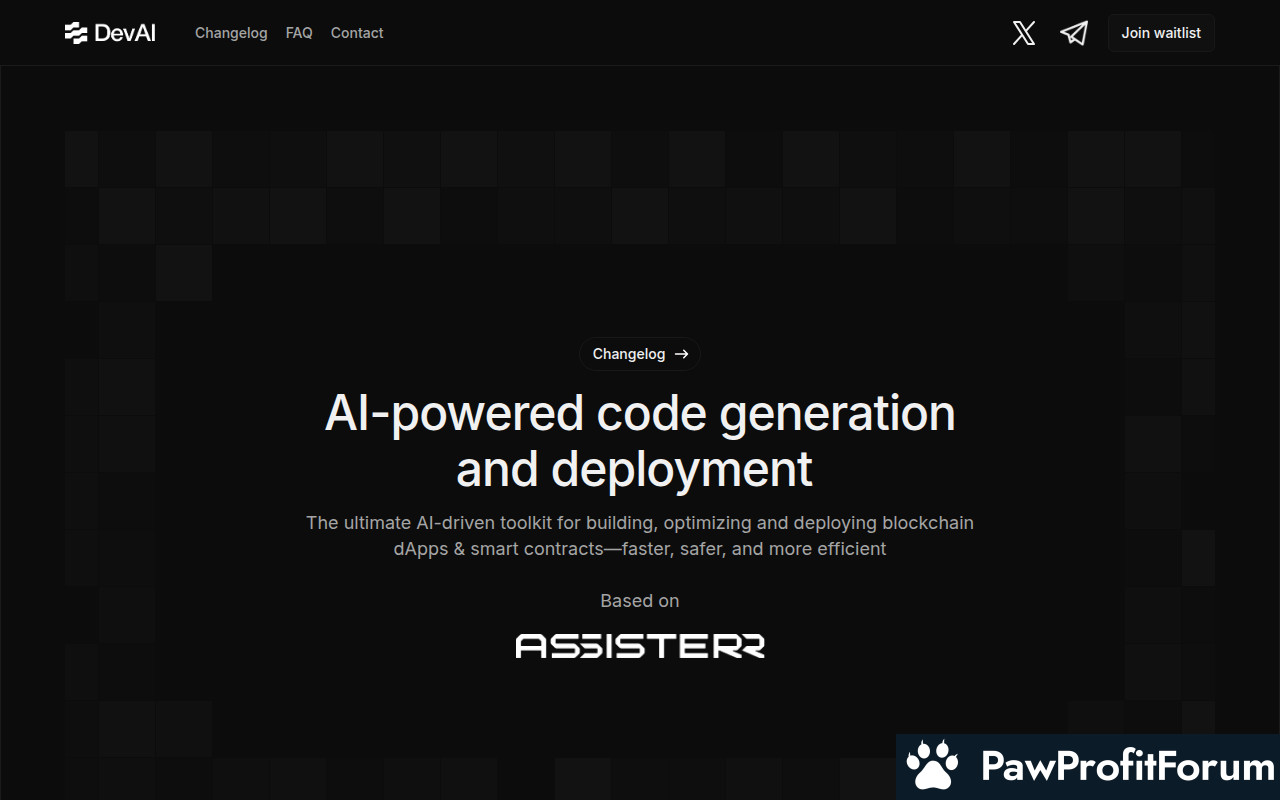Image resolution: width=1280 pixels, height=800 pixels.
Task: Open the Changelog navigation link
Action: 231,33
